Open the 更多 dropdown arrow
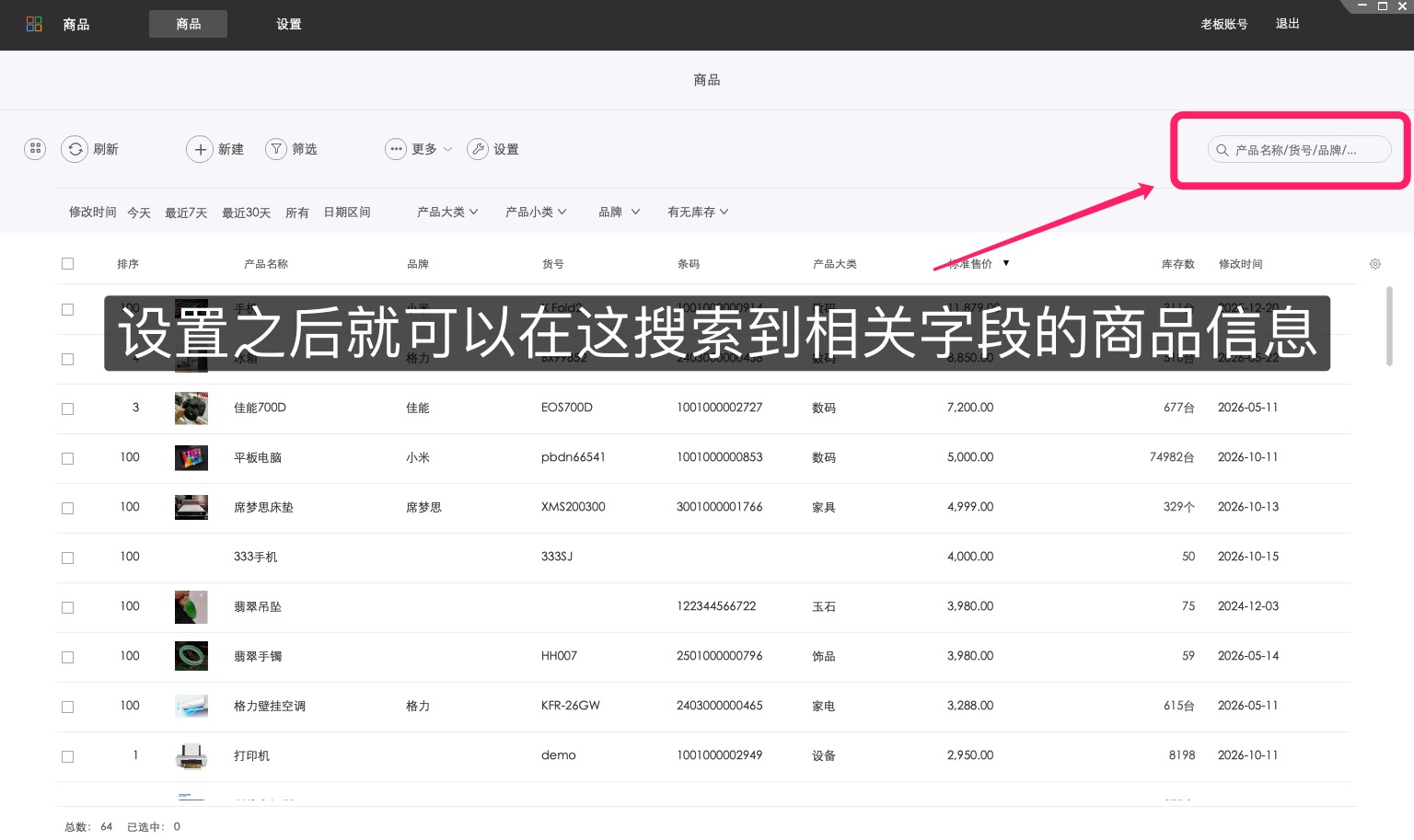1414x840 pixels. [448, 149]
